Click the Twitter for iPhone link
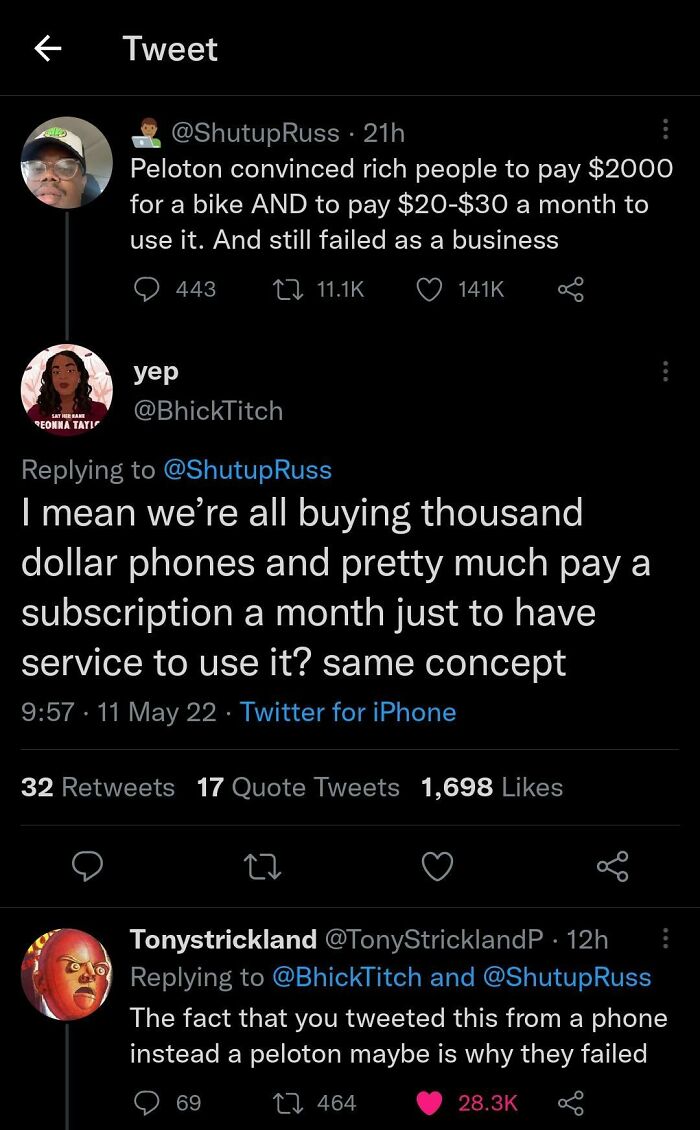The height and width of the screenshot is (1130, 700). [x=348, y=712]
